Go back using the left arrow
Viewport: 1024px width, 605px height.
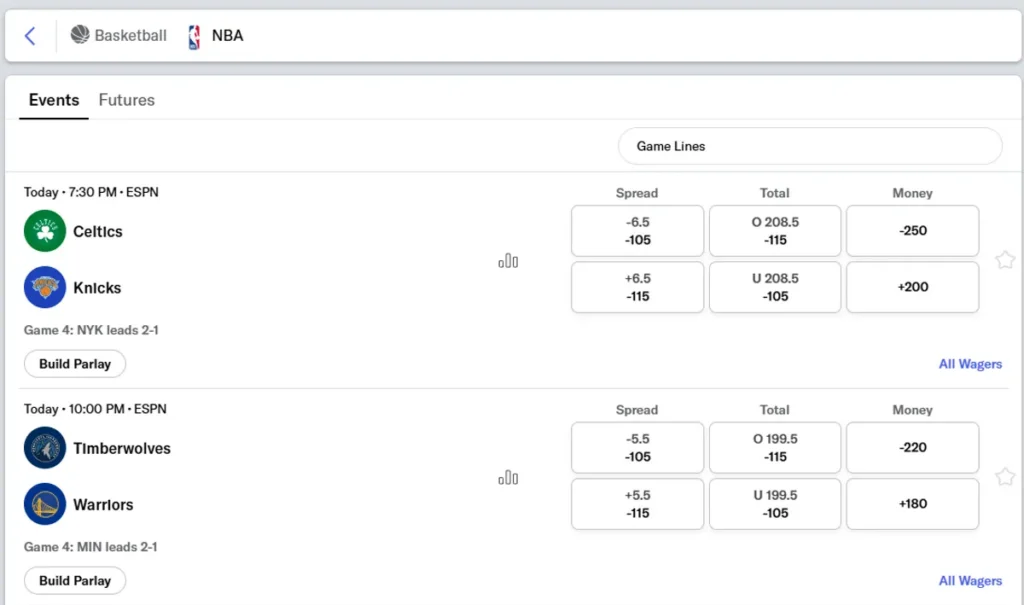(x=30, y=35)
